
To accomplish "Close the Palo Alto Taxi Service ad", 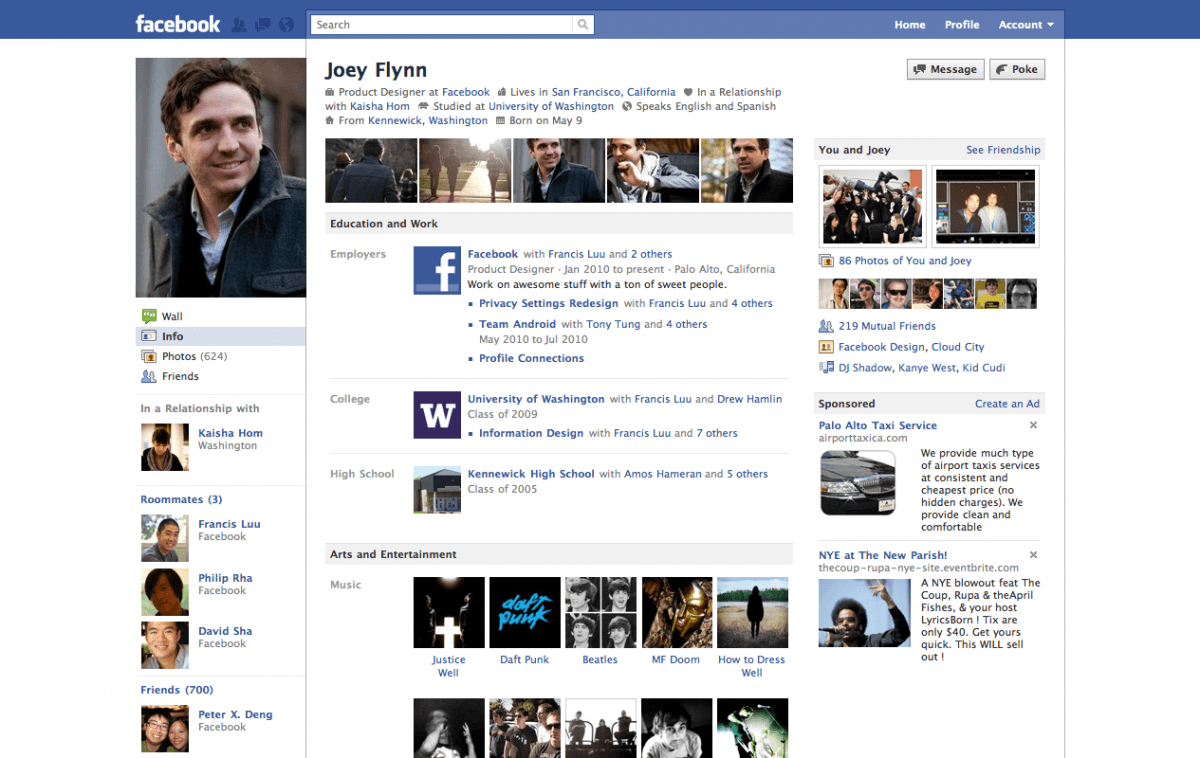I will click(x=1033, y=426).
